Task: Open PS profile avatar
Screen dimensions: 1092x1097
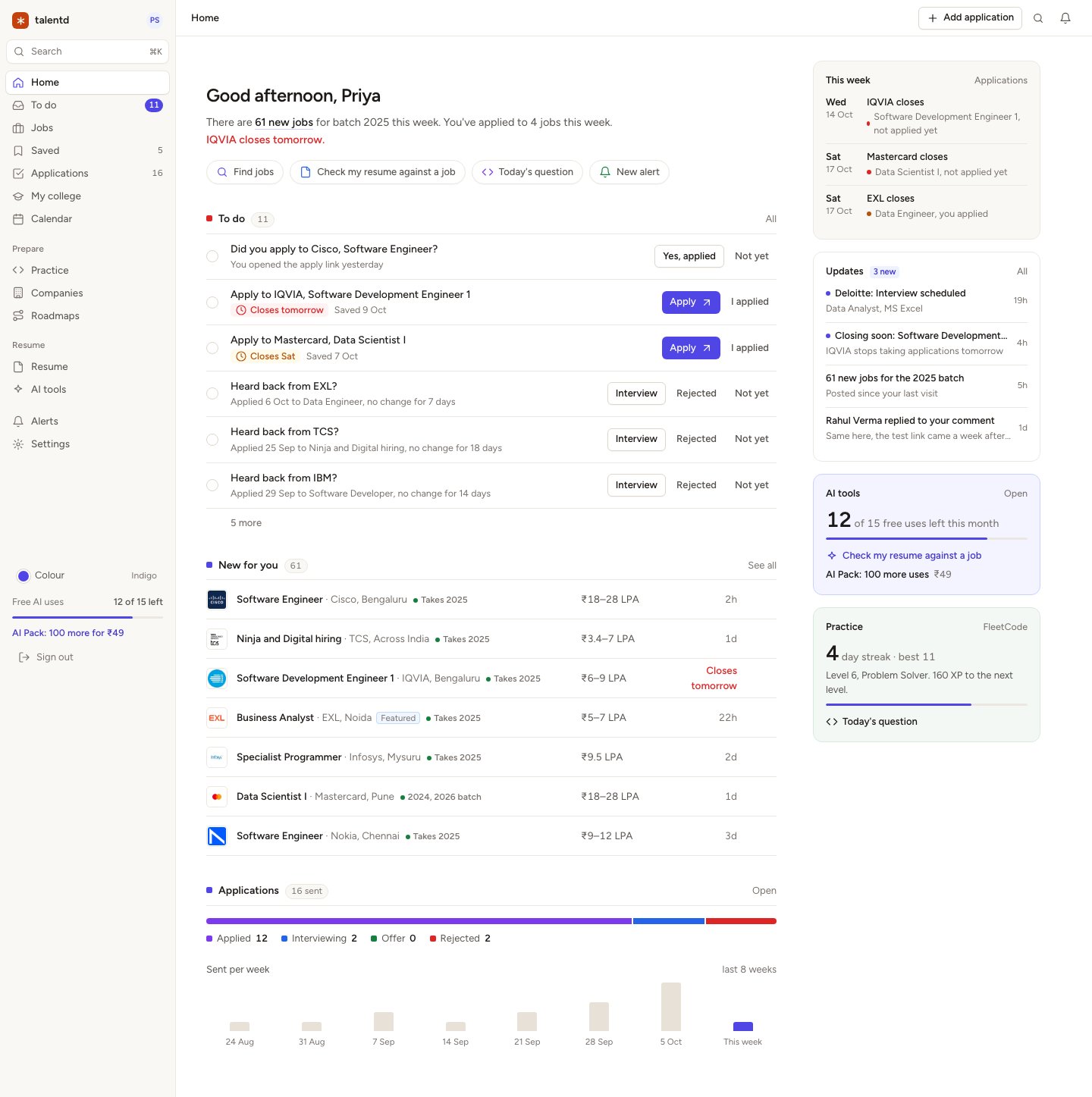Action: (155, 20)
